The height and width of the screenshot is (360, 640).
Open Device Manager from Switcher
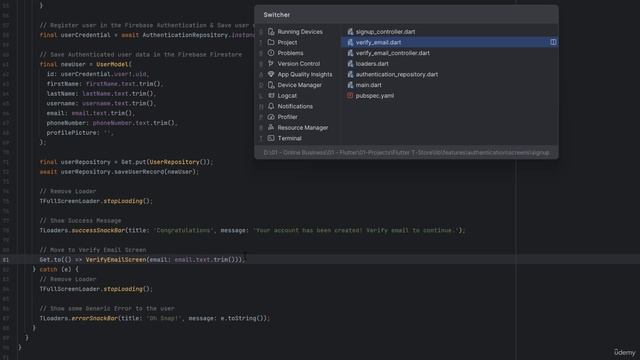[x=300, y=85]
